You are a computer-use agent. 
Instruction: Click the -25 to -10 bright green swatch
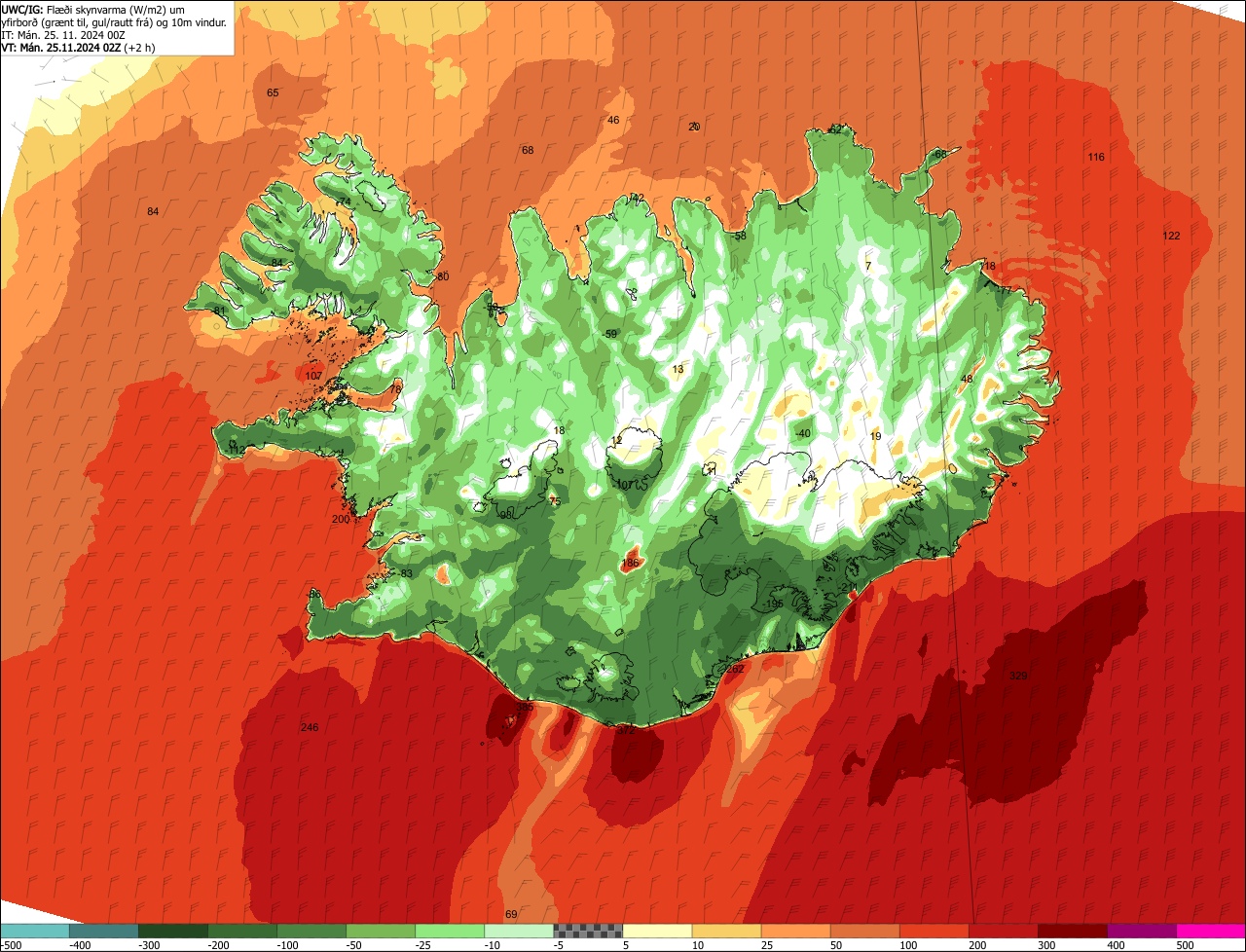tap(449, 931)
